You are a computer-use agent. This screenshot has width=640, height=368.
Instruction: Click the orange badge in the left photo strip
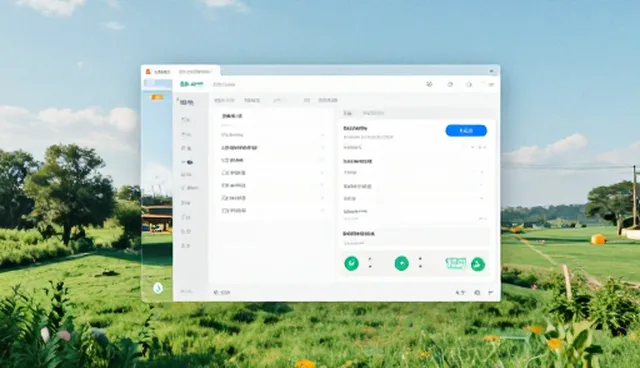point(157,97)
